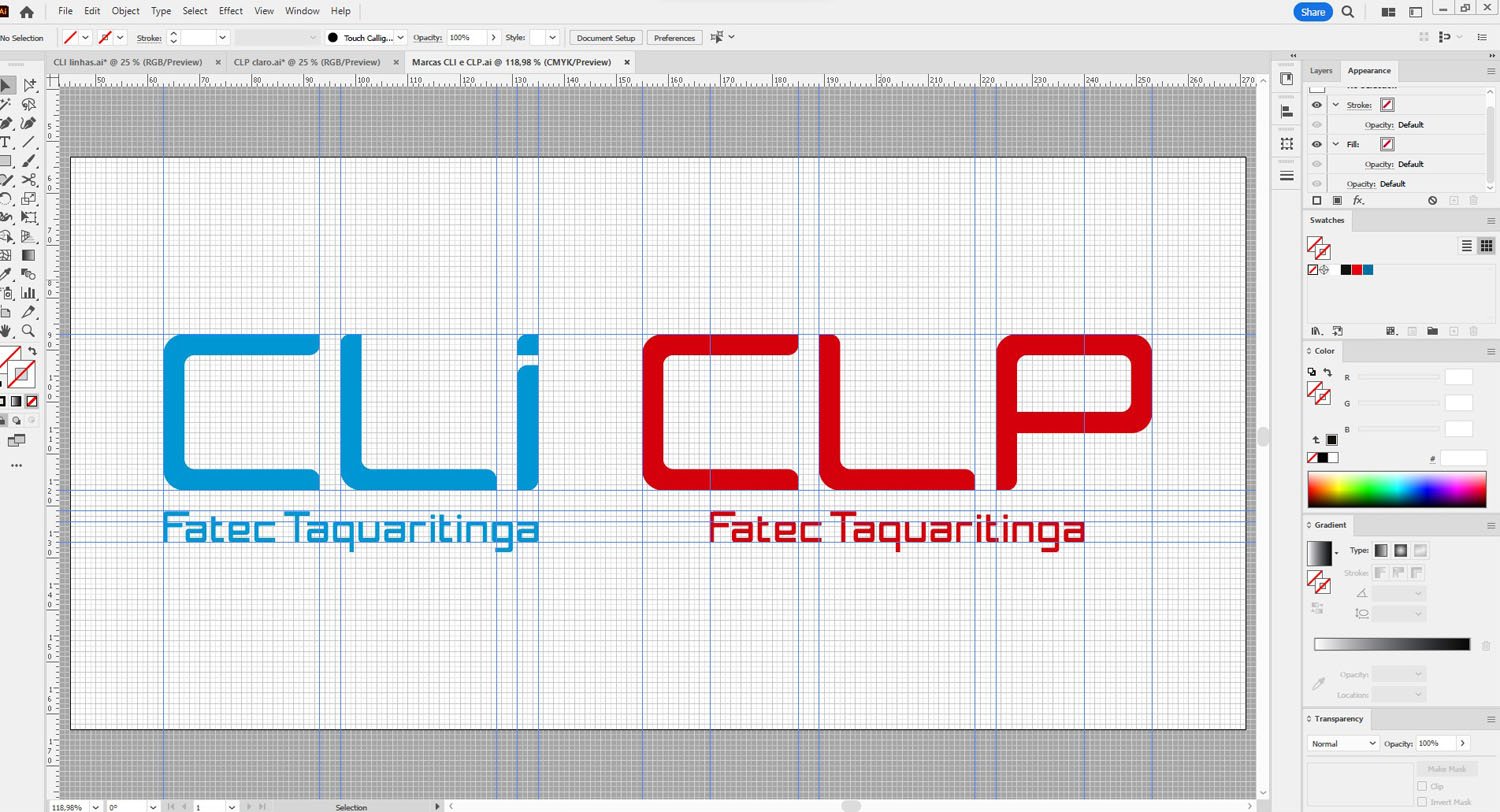Viewport: 1500px width, 812px height.
Task: Open the Add New Effect fx menu
Action: point(1358,201)
